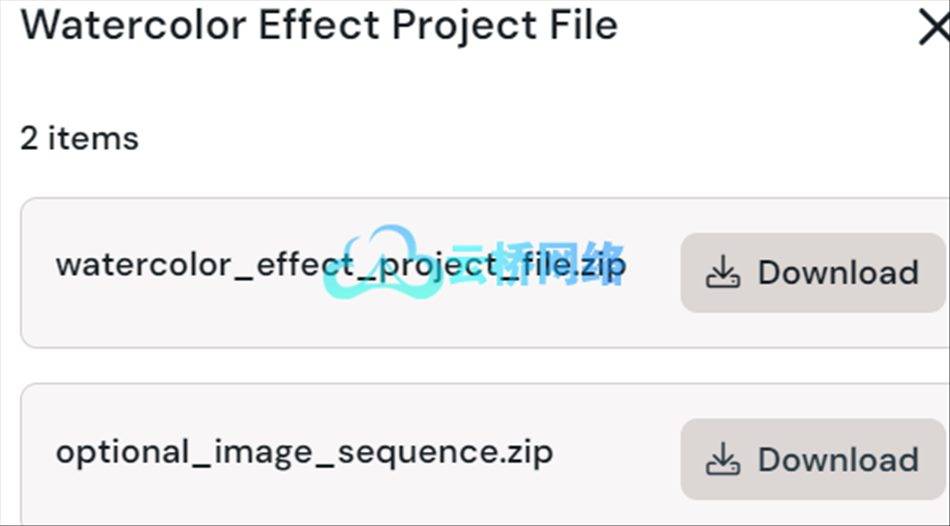Click the 'watercolor' word in first filename
The height and width of the screenshot is (526, 950).
(144, 266)
